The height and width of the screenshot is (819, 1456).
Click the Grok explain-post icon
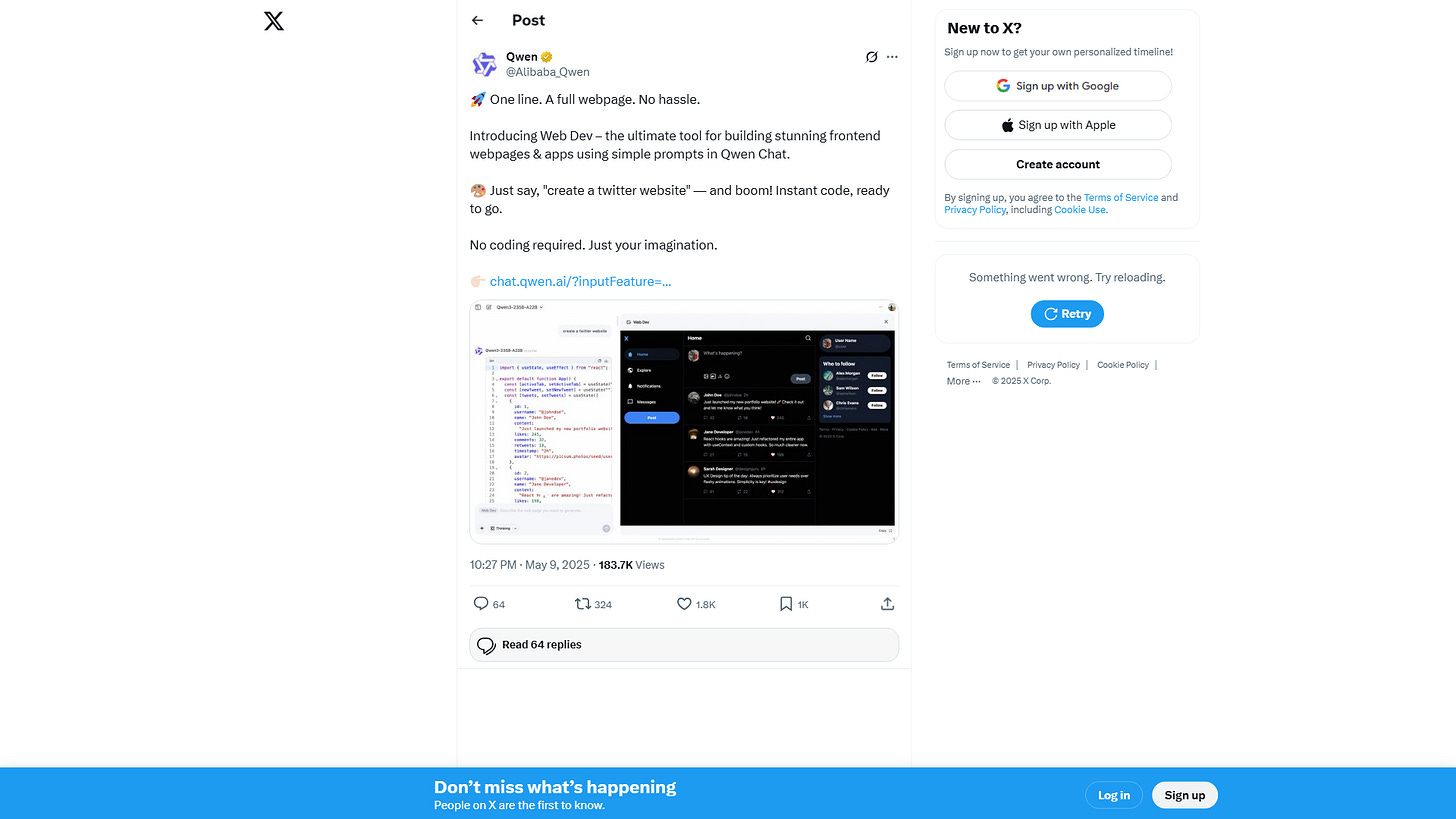[x=871, y=57]
